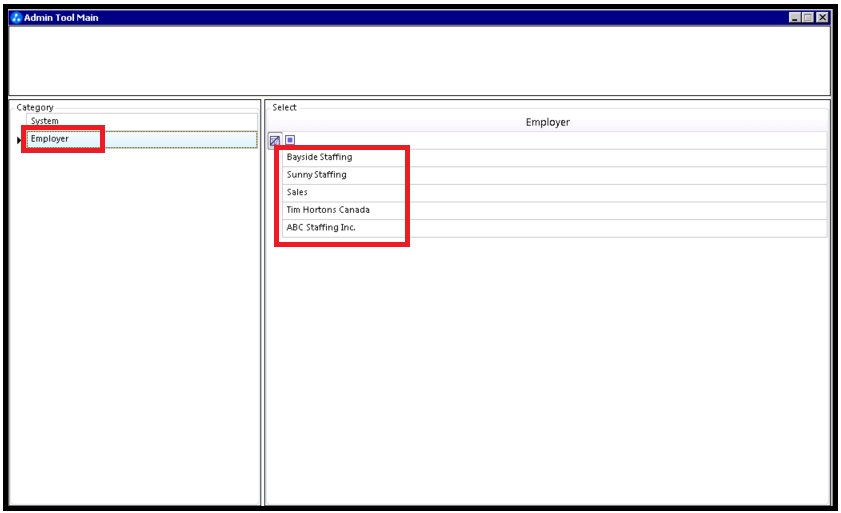Click empty area below ABC Staffing Inc. row
Image resolution: width=841 pixels, height=513 pixels.
click(x=547, y=370)
